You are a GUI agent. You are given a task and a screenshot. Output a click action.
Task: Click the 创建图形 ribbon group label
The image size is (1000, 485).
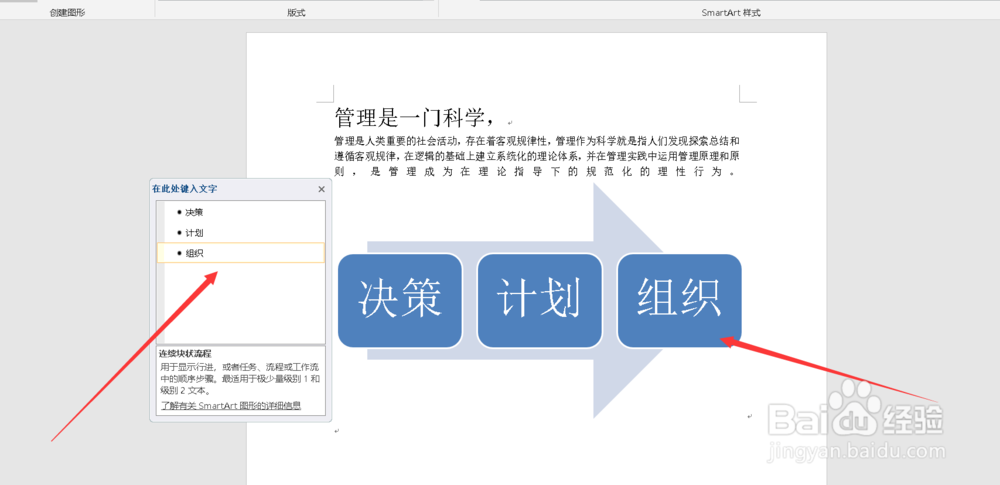point(68,13)
